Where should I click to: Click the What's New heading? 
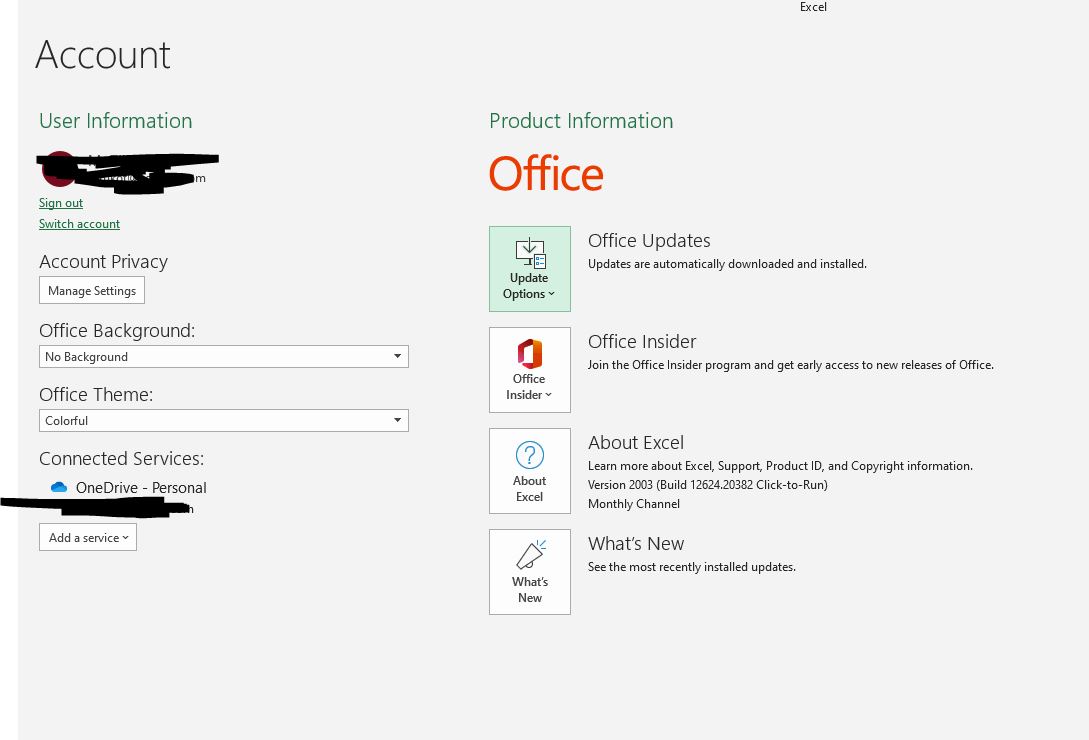point(635,543)
